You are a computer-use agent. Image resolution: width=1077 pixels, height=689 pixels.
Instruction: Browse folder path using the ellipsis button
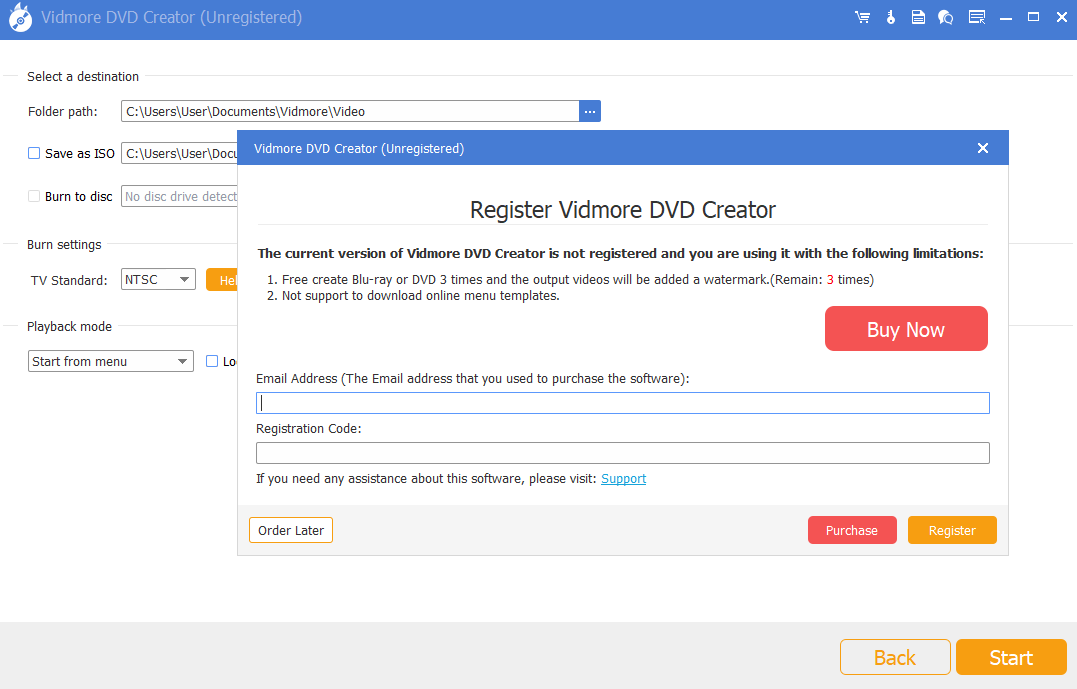(590, 111)
